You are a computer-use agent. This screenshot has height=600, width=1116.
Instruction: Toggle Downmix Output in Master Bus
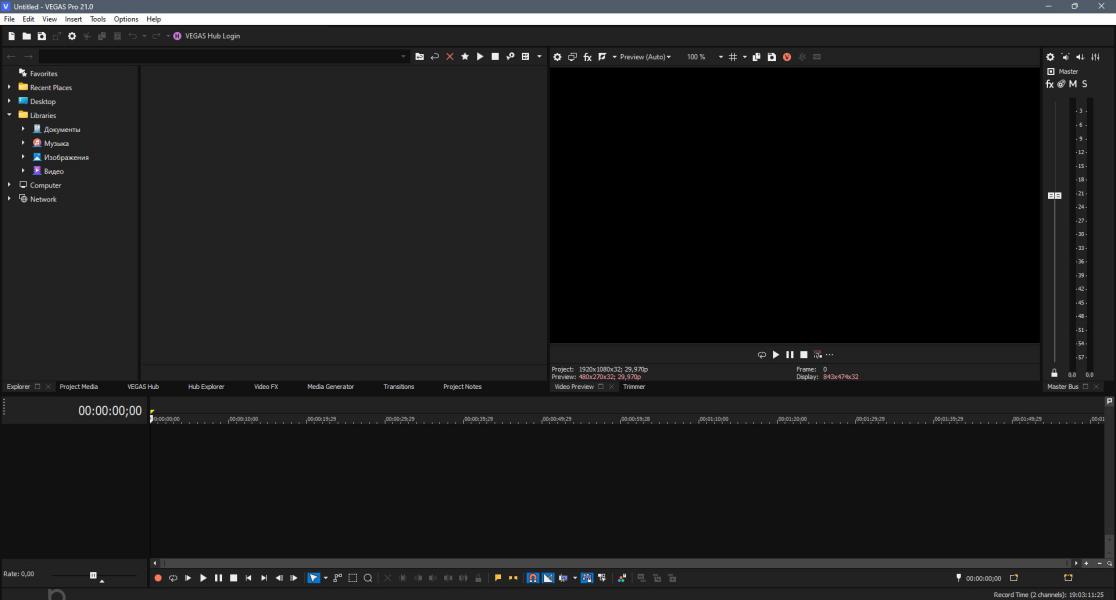[x=1065, y=57]
